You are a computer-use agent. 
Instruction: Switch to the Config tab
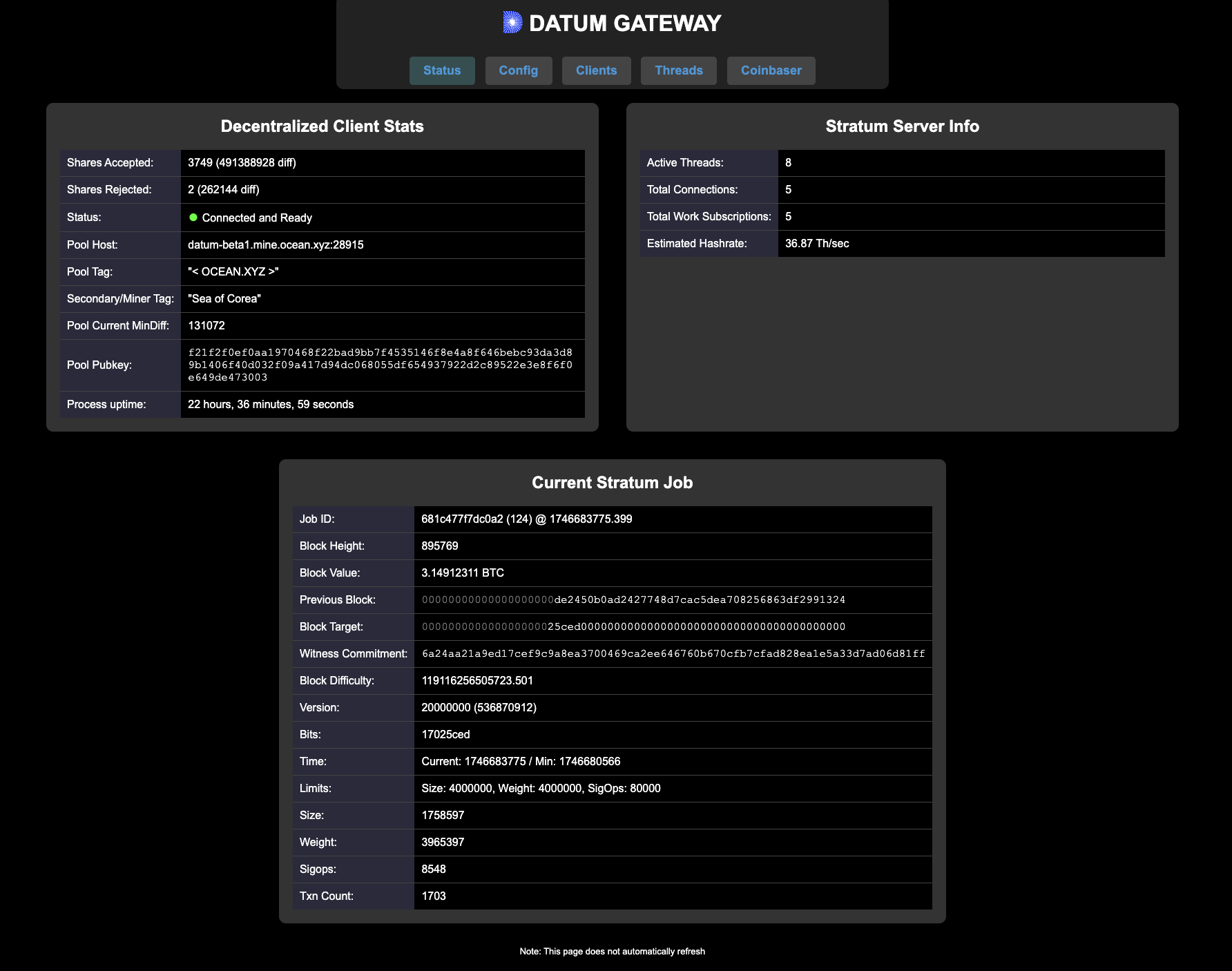click(x=519, y=70)
